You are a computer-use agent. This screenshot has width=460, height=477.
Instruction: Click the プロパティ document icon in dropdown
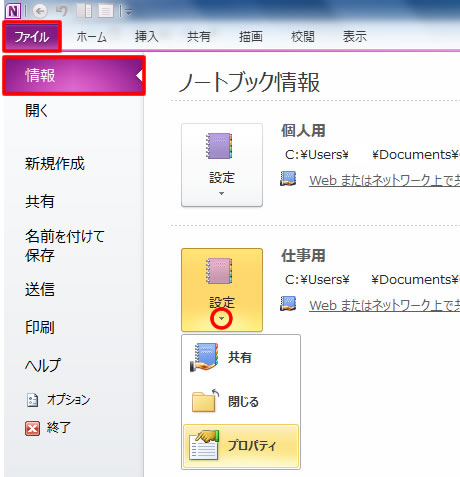pos(204,445)
